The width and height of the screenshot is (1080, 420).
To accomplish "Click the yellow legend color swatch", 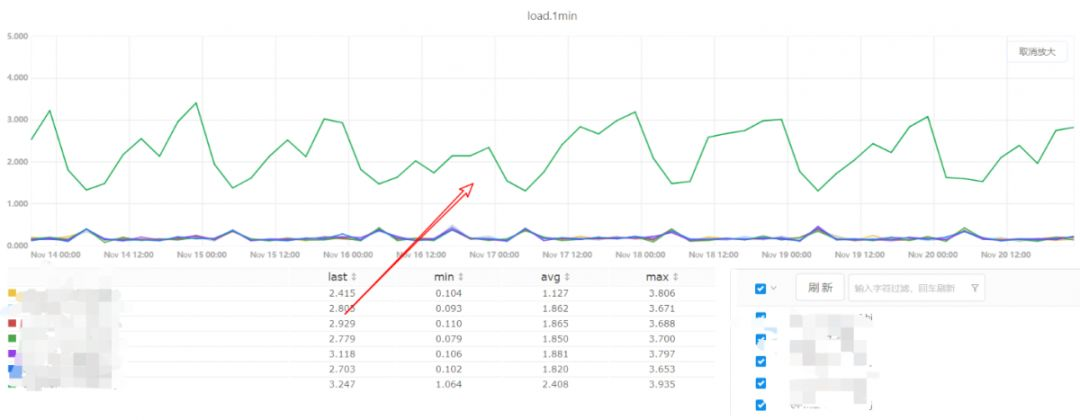I will tap(12, 293).
